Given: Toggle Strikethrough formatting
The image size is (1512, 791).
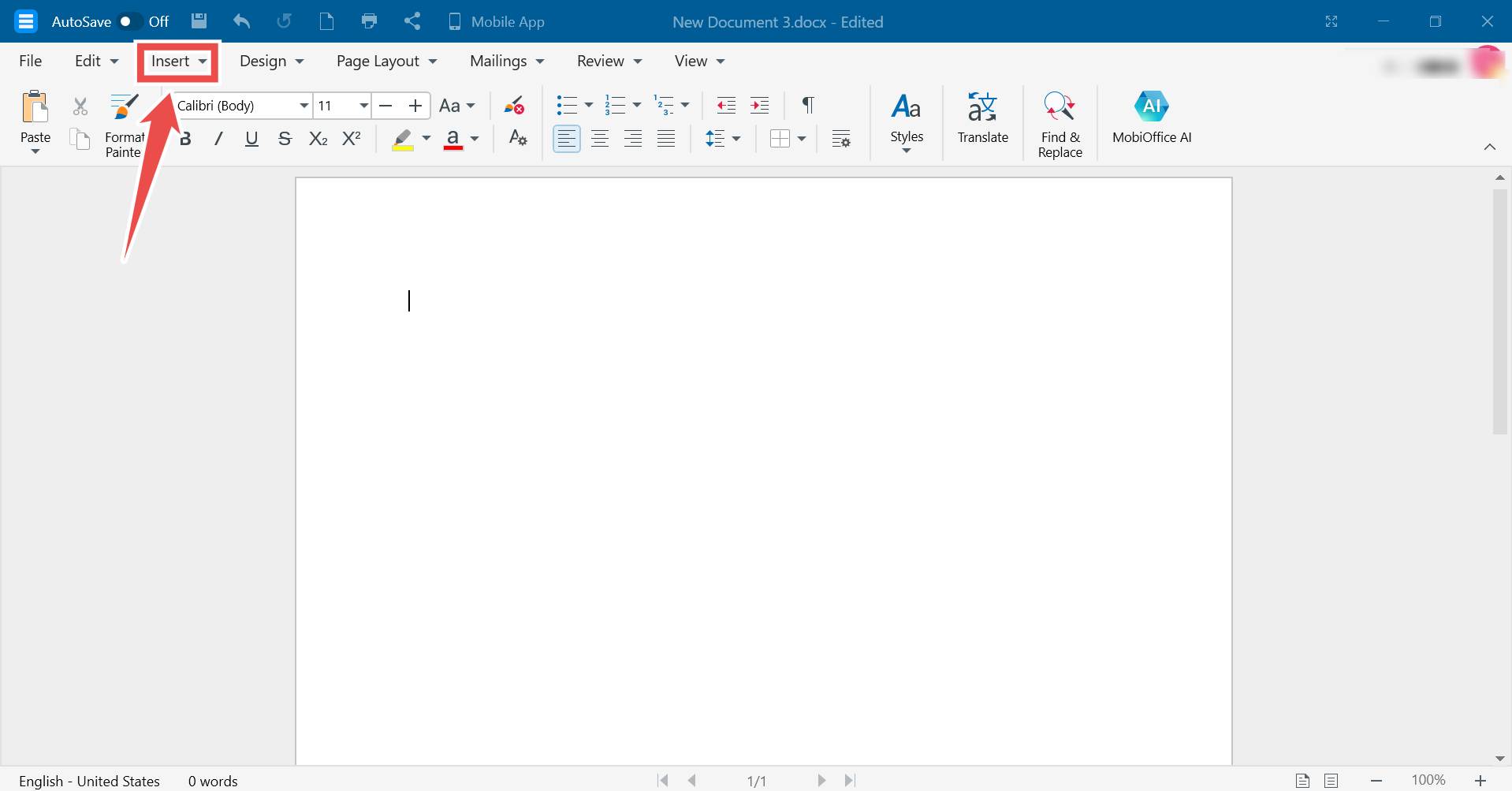Looking at the screenshot, I should [x=285, y=139].
